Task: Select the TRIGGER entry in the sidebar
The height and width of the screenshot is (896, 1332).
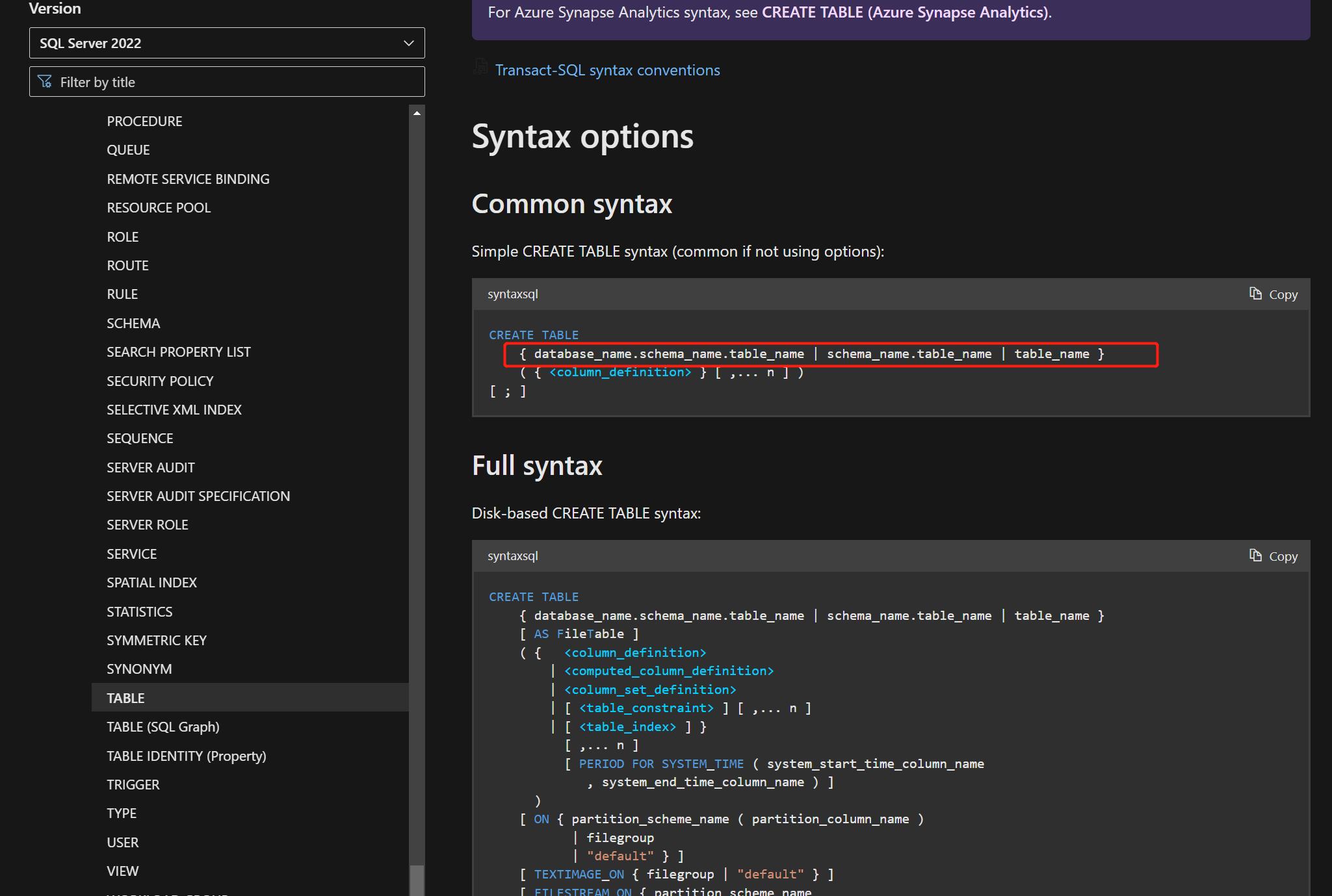Action: [133, 784]
